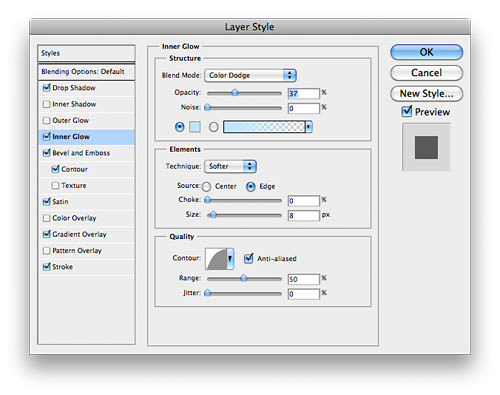
Task: Click the New Style... button
Action: [x=426, y=94]
